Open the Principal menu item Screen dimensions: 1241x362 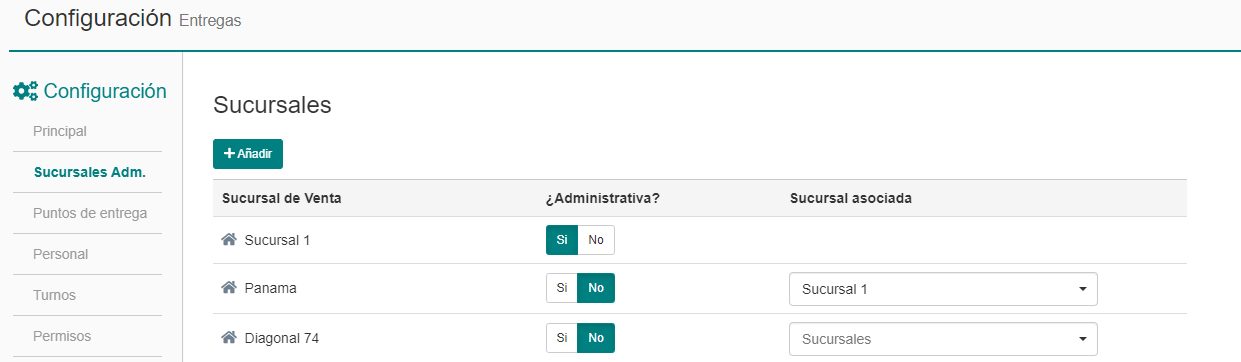60,131
